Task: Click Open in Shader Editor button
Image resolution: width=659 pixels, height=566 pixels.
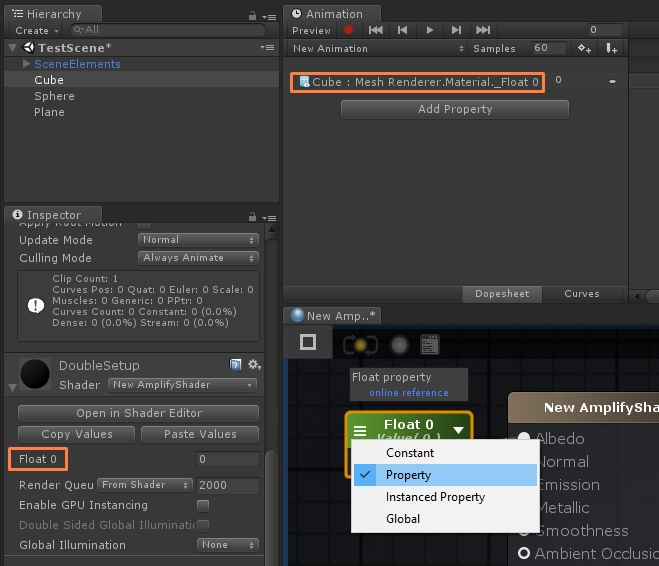Action: pos(138,413)
